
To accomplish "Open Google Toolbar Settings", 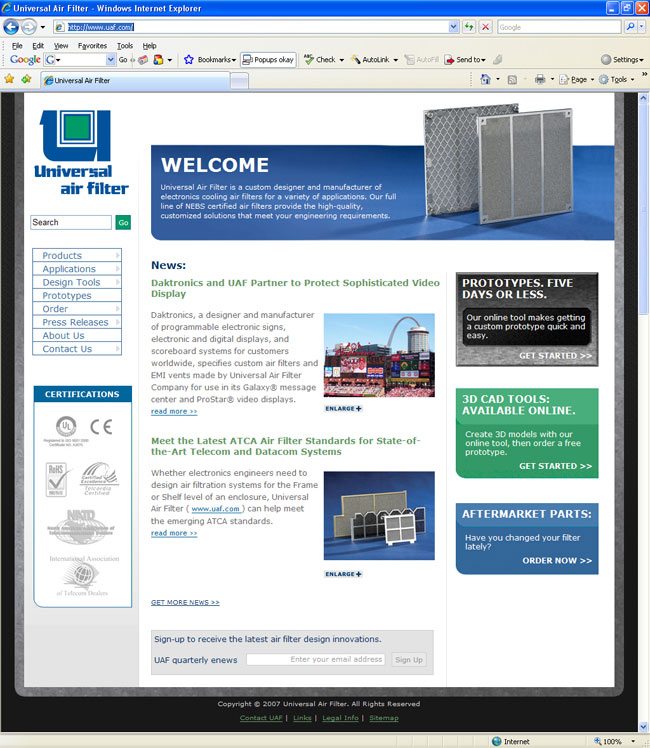I will coord(622,60).
